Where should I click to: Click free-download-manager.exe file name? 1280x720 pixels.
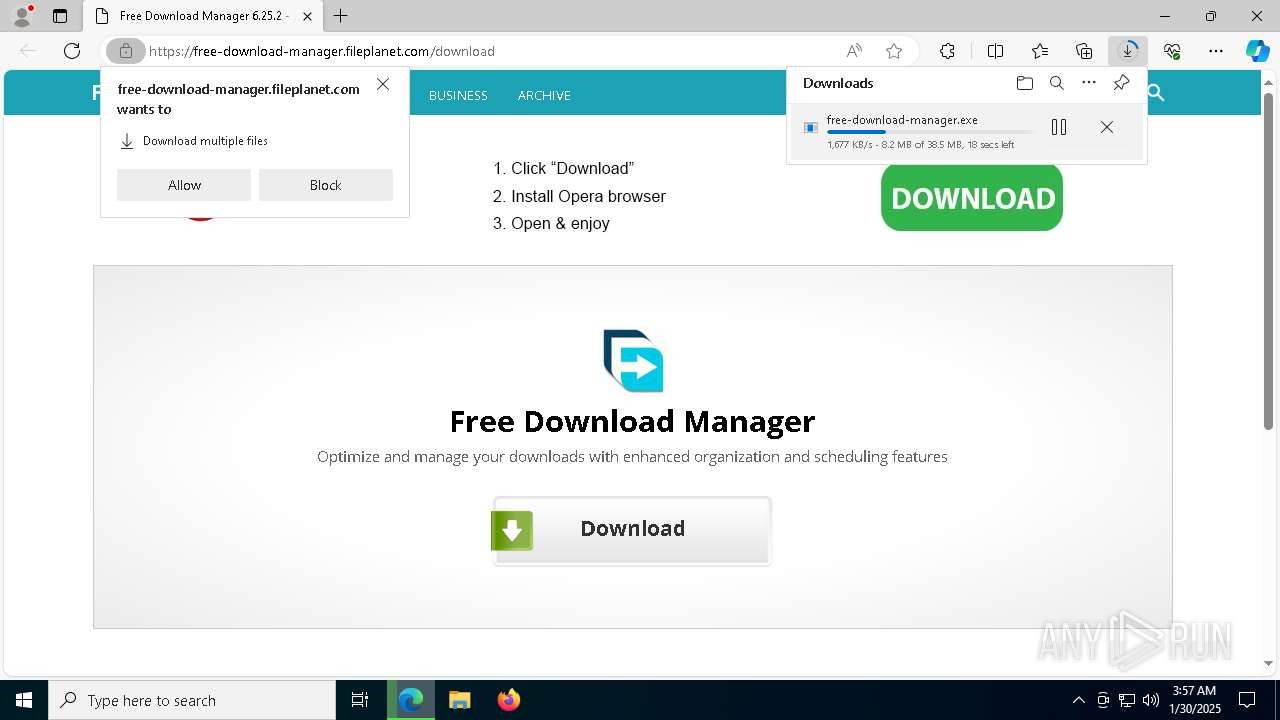click(902, 120)
